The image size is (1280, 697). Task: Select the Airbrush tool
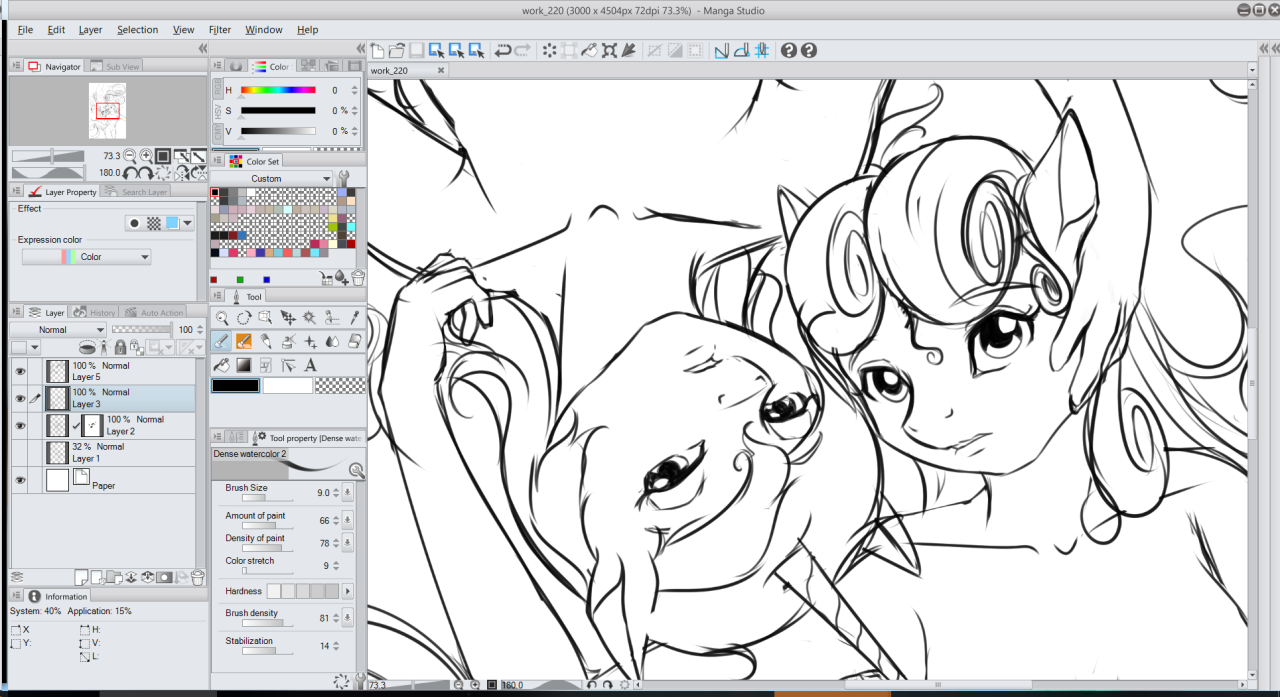click(x=288, y=341)
